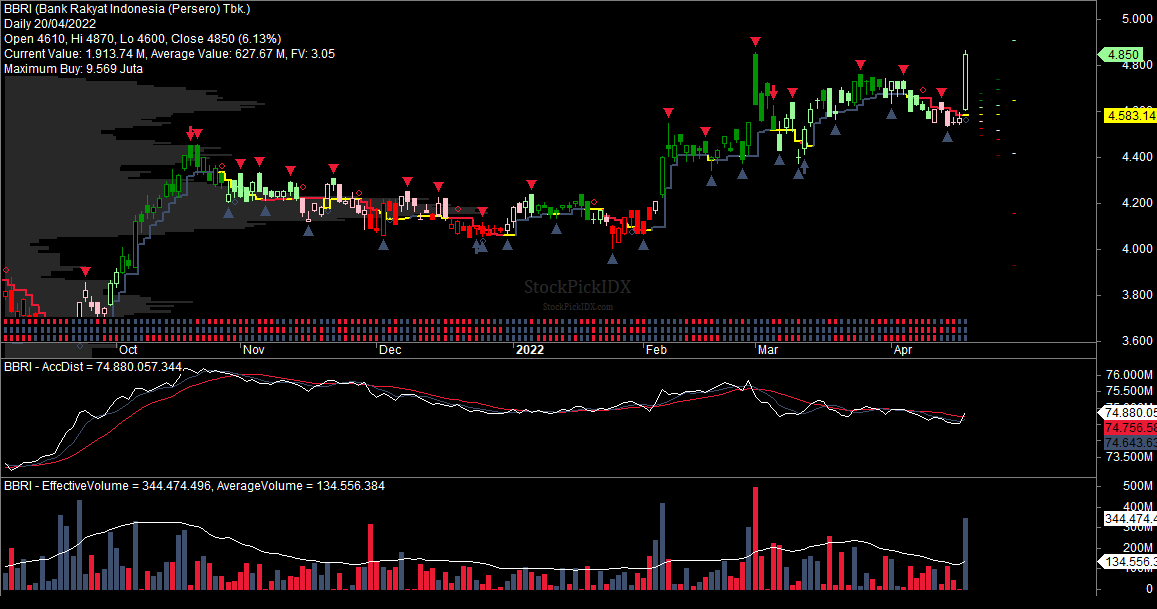This screenshot has height=609, width=1157.
Task: Click the Apr label on the time axis
Action: 902,350
